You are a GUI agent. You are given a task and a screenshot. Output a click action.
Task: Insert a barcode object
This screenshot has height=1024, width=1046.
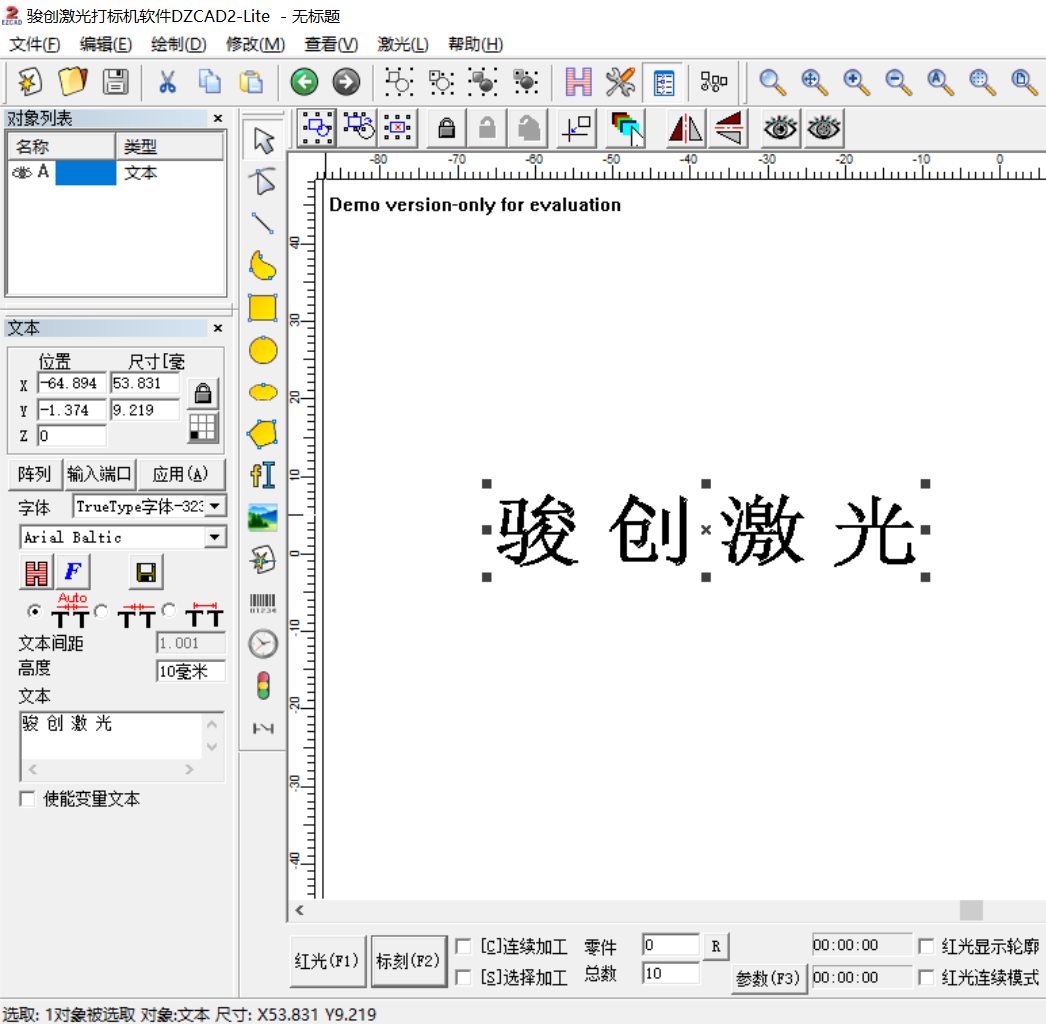coord(263,602)
